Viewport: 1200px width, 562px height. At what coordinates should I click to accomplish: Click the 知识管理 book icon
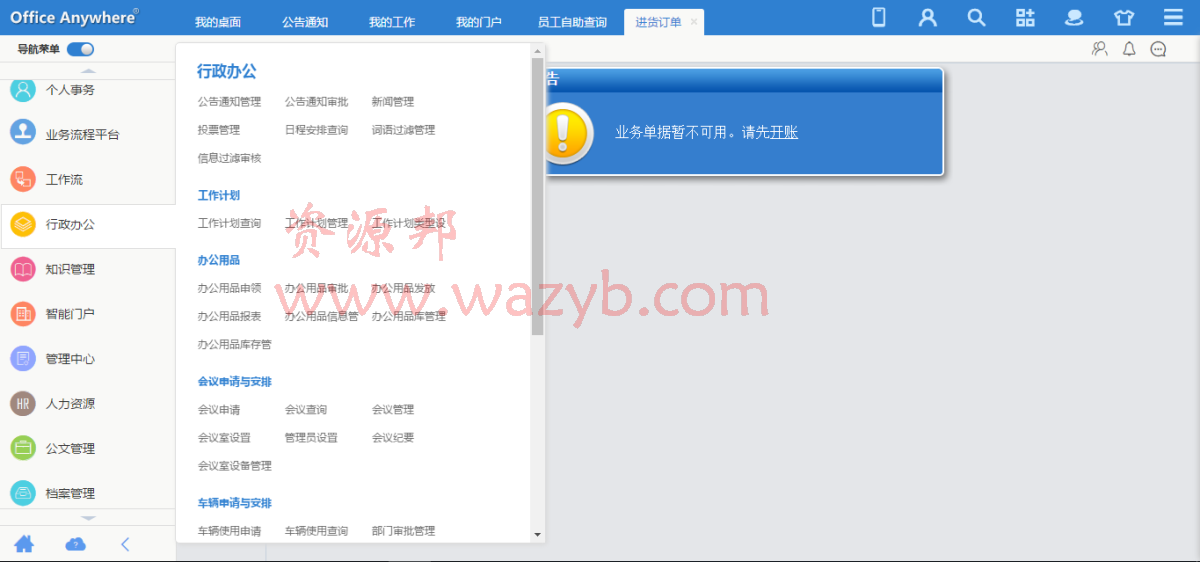[23, 269]
